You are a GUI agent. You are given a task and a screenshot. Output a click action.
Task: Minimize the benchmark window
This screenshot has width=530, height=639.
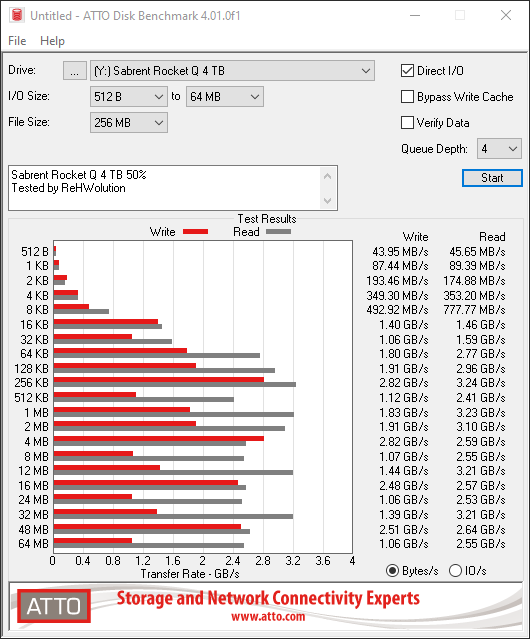coord(415,15)
